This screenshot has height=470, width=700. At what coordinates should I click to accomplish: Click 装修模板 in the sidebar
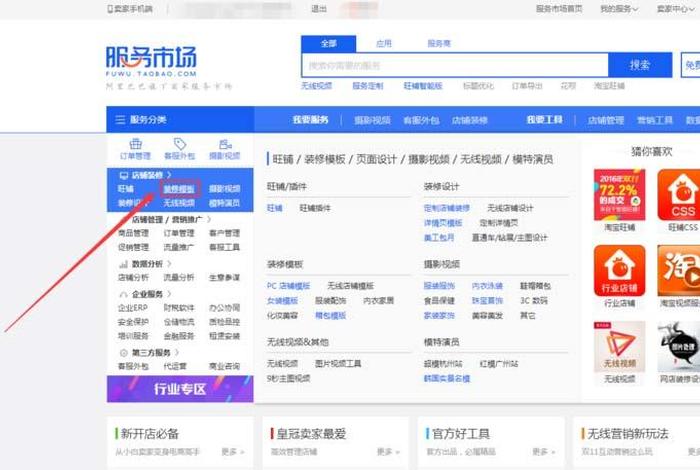pos(179,189)
